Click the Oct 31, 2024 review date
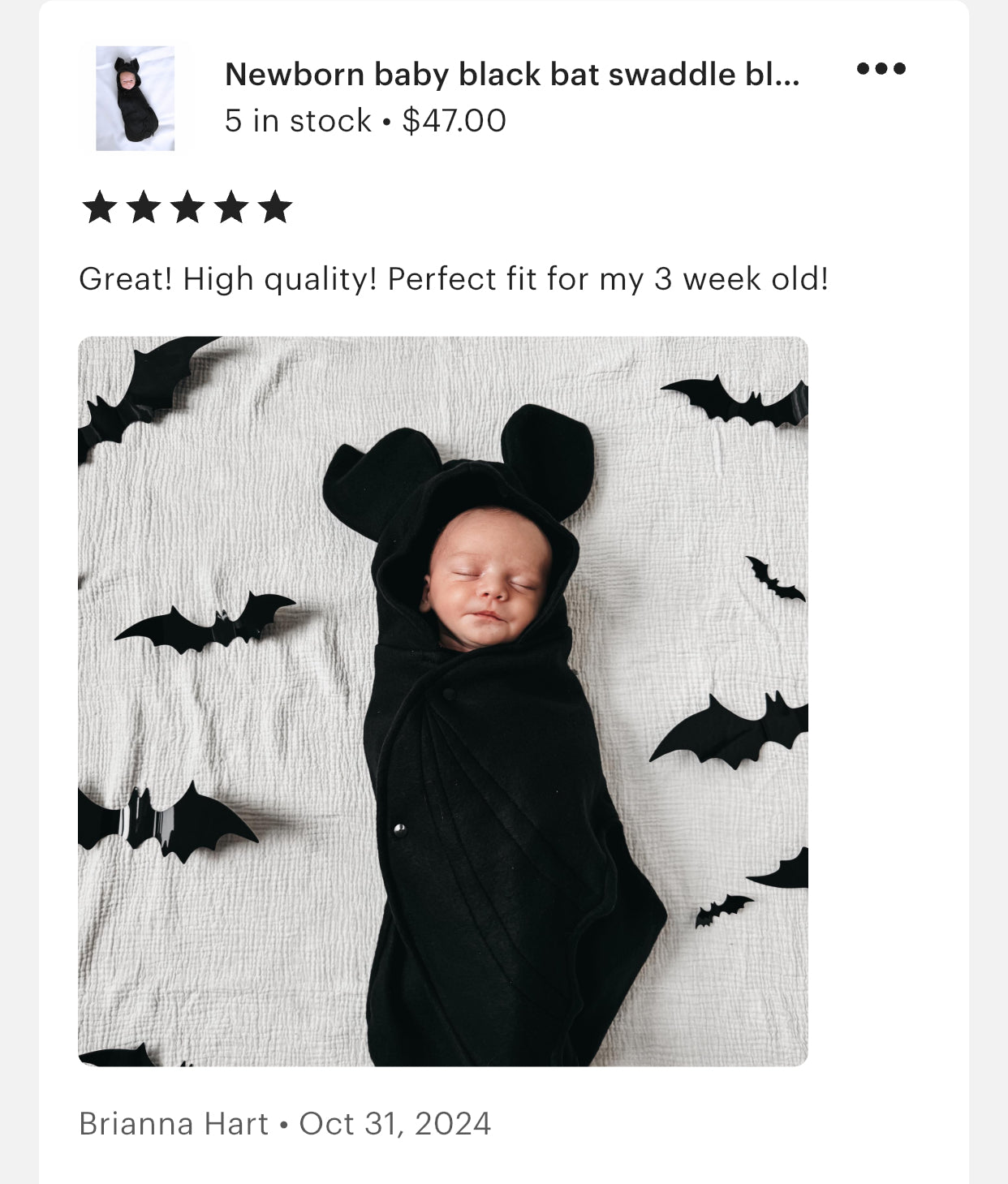Screen dimensions: 1008x1184 [x=394, y=1124]
